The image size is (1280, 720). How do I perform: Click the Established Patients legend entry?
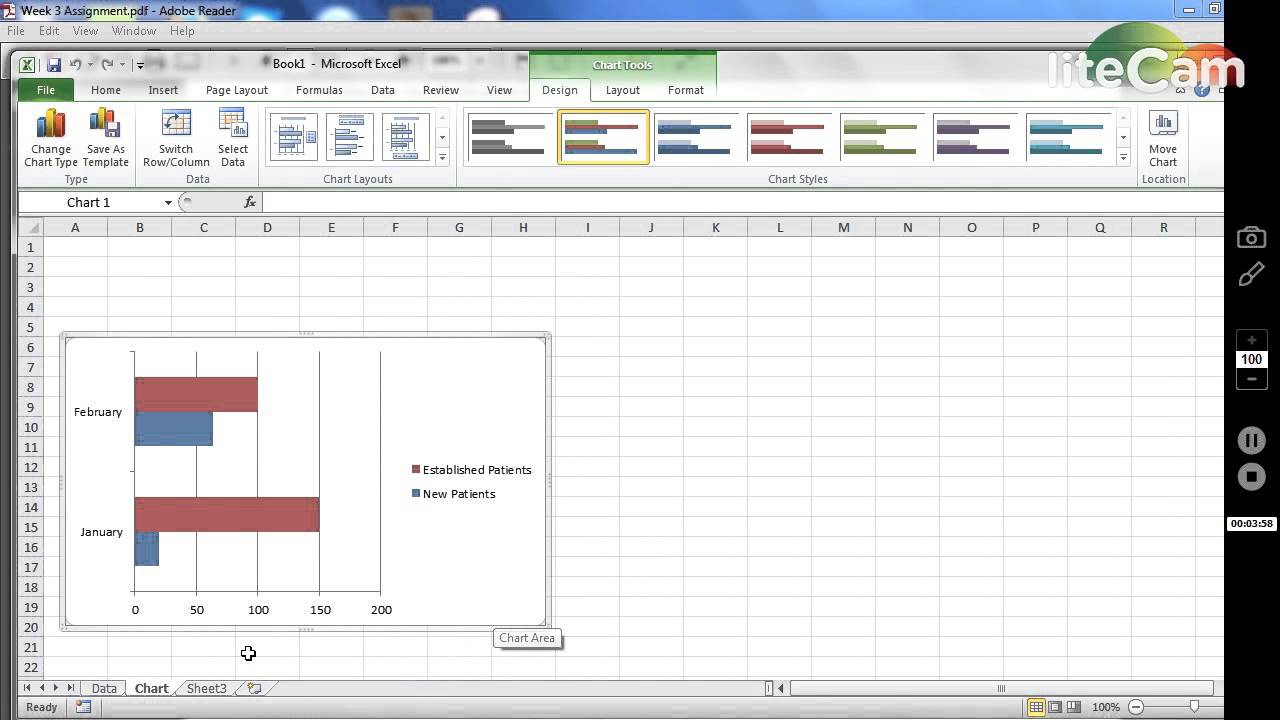point(471,470)
